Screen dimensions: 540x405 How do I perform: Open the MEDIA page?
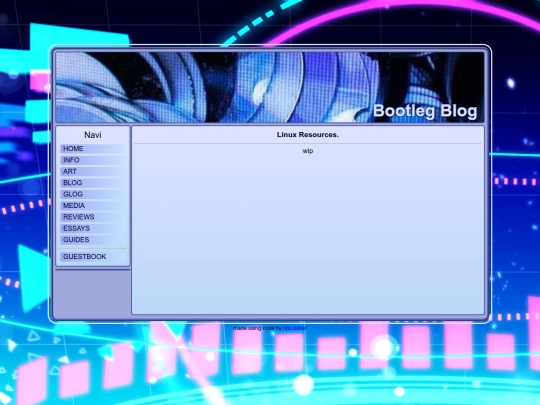click(x=93, y=206)
